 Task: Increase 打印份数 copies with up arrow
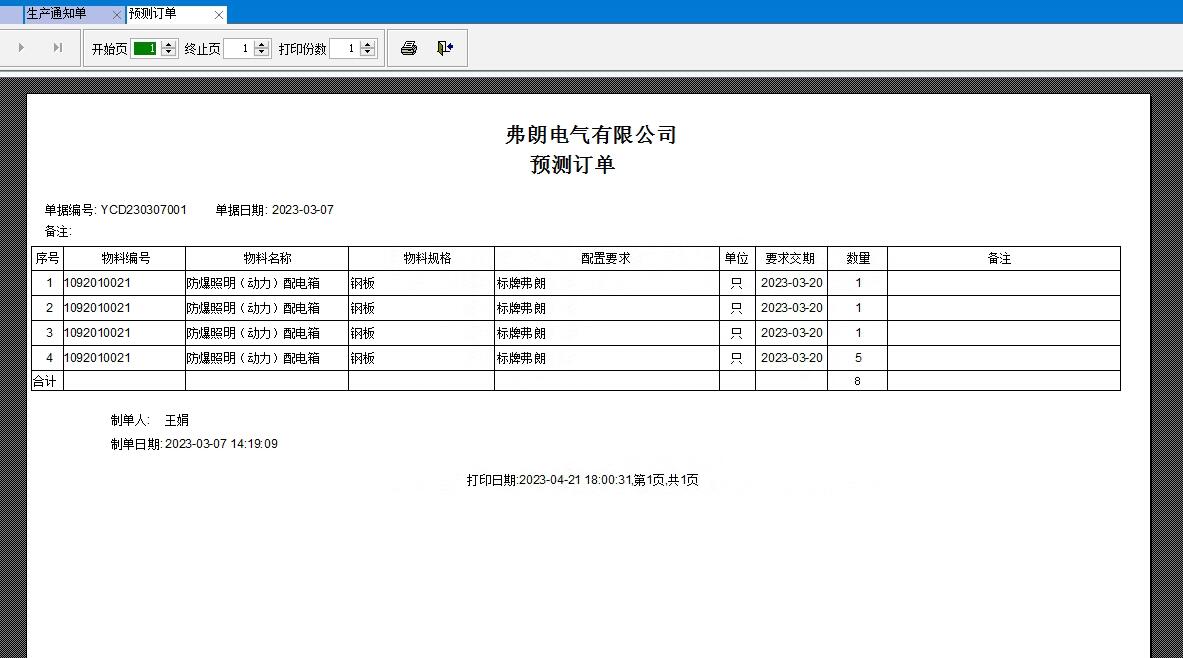pos(368,44)
